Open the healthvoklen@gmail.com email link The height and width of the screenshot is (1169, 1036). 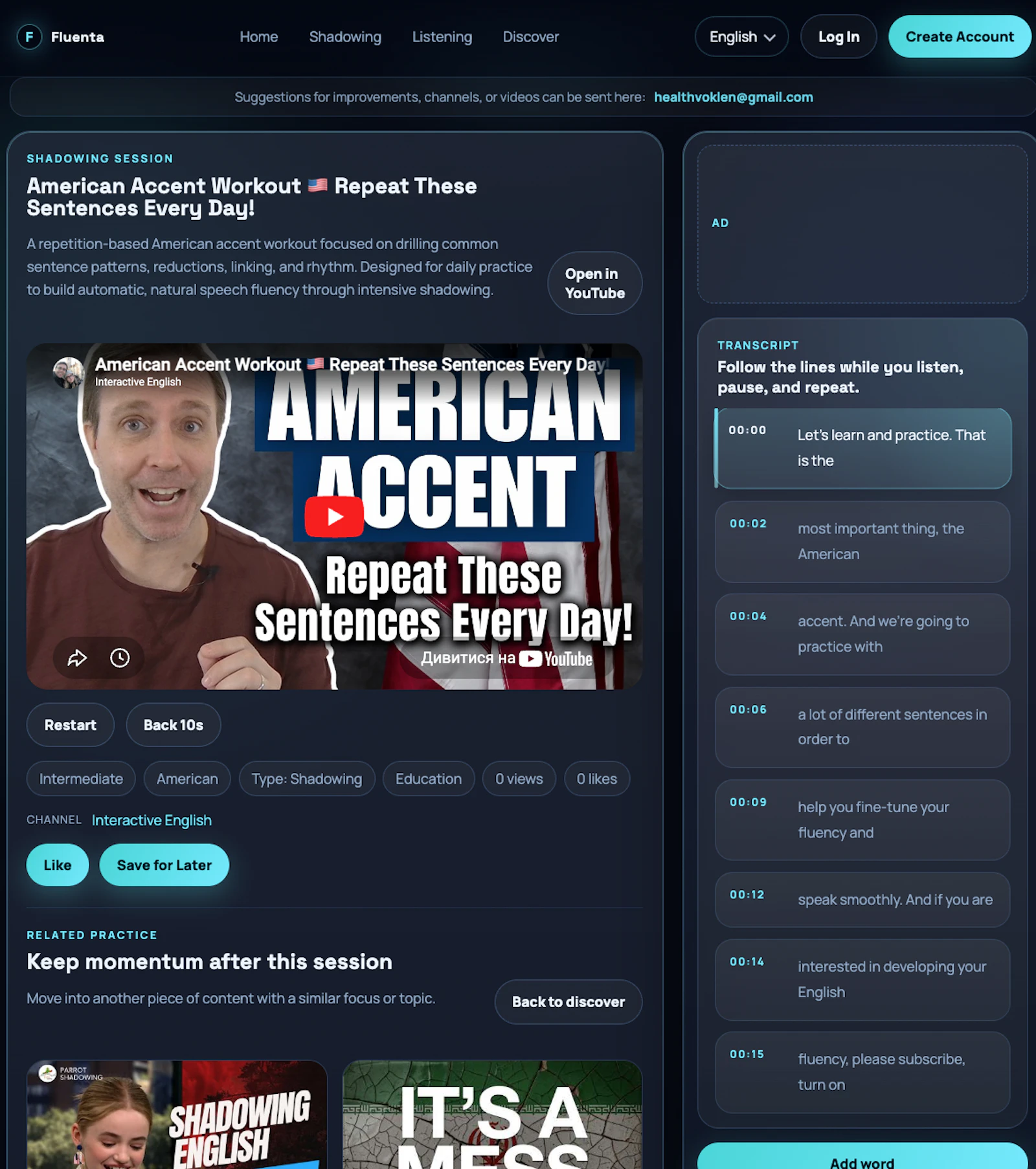[734, 97]
